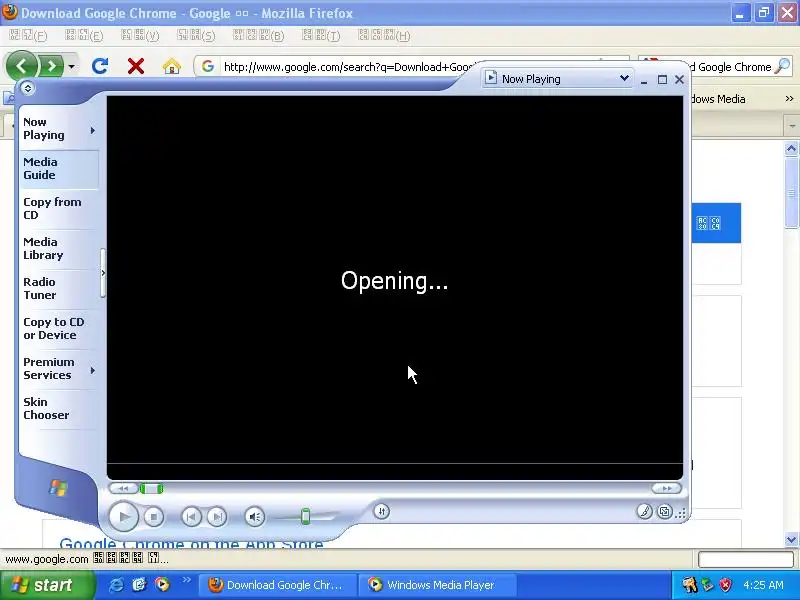Screen dimensions: 800x600
Task: Mute the Media Player sound
Action: click(x=255, y=517)
